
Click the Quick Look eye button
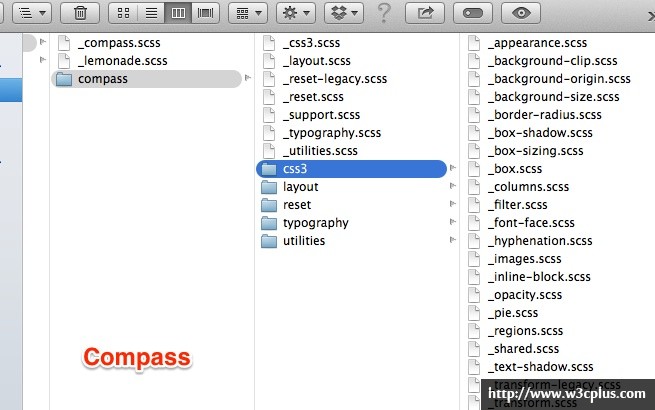coord(521,13)
